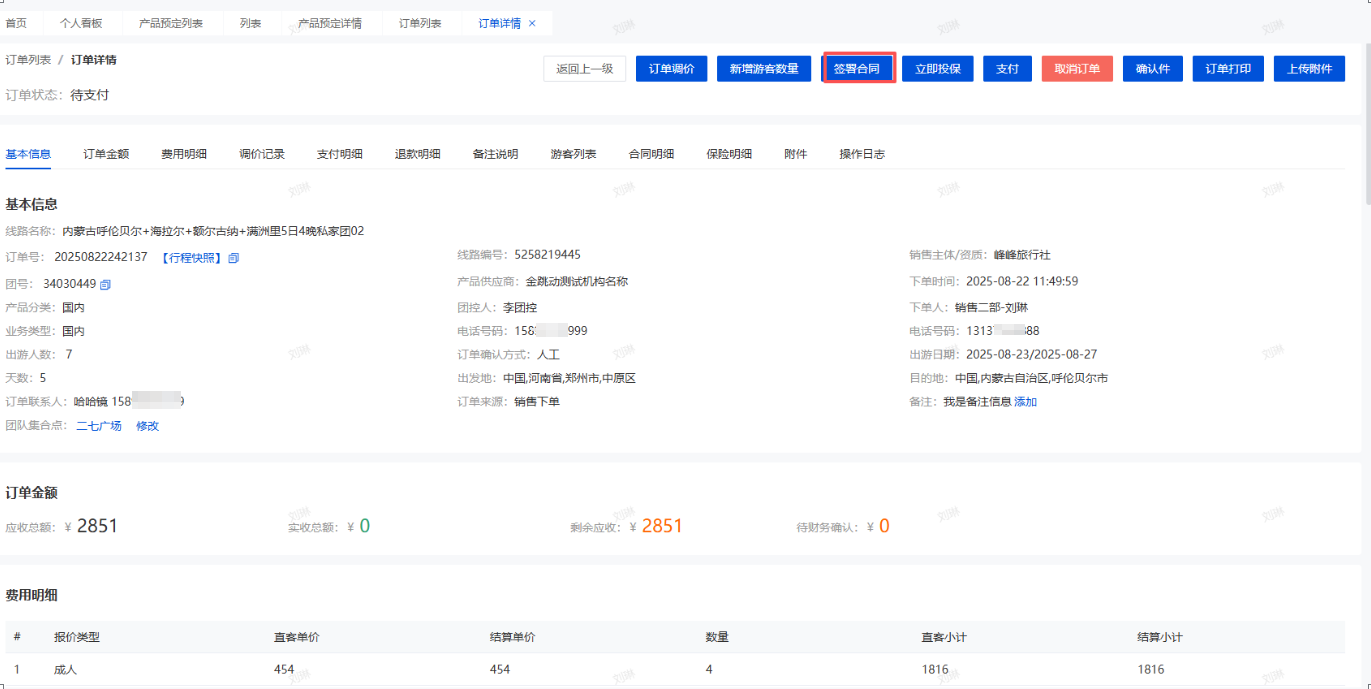Click the 新增游客数量 button

(x=763, y=69)
